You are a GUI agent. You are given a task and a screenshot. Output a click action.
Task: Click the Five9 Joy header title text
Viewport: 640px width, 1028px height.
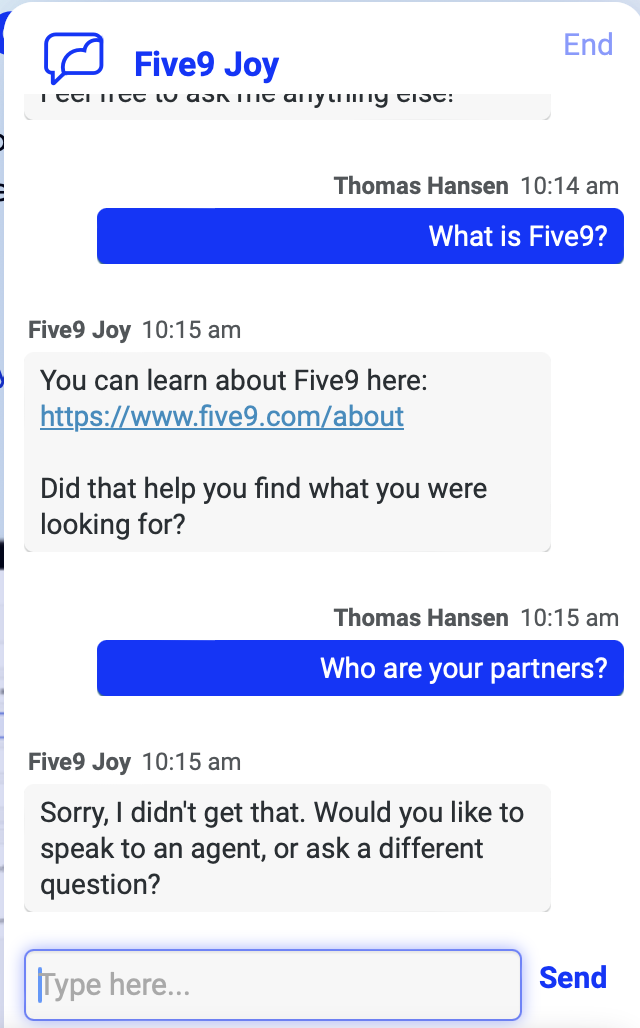click(206, 62)
